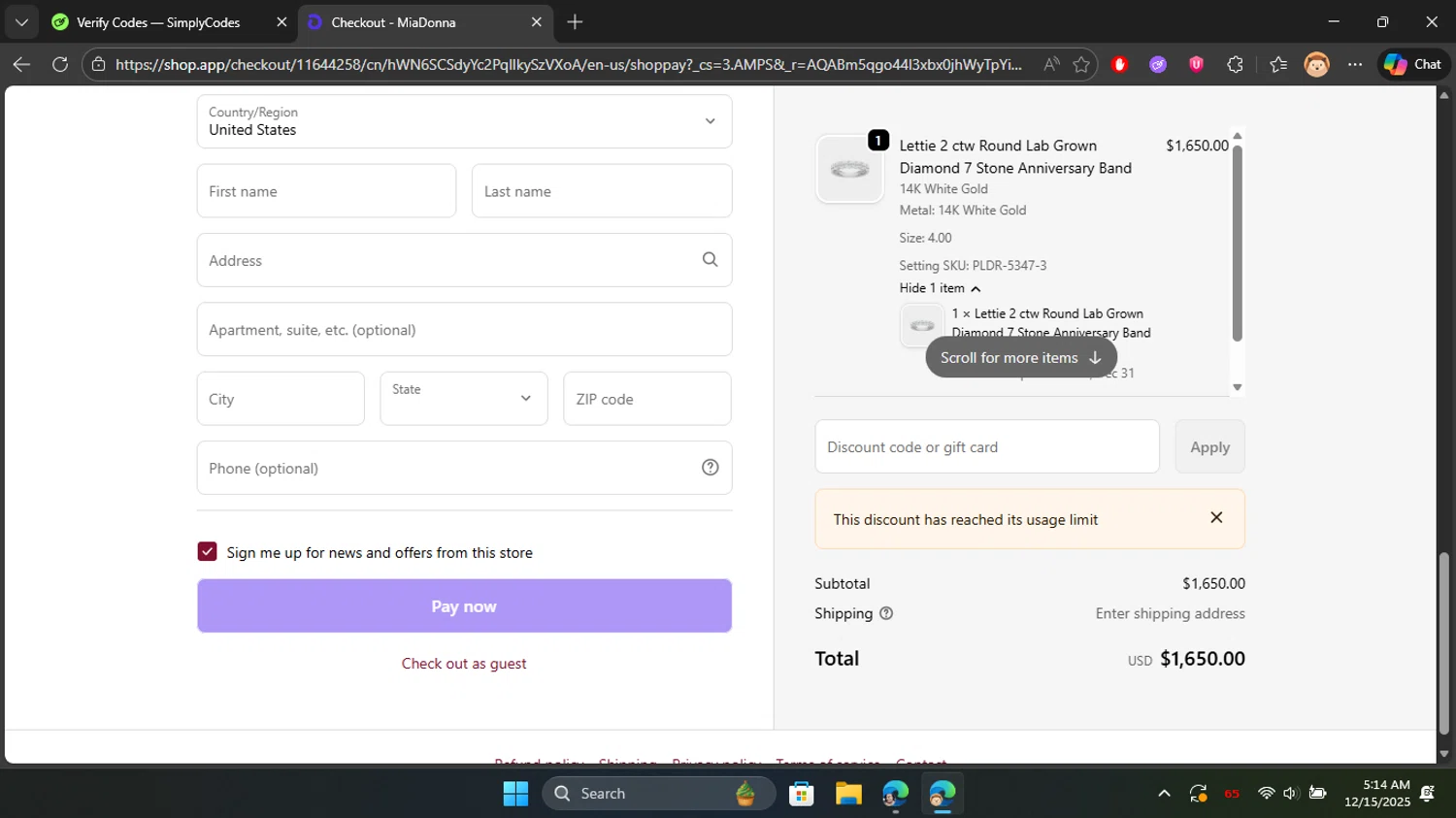Open browser Settings and more menu
This screenshot has width=1456, height=818.
point(1355,64)
